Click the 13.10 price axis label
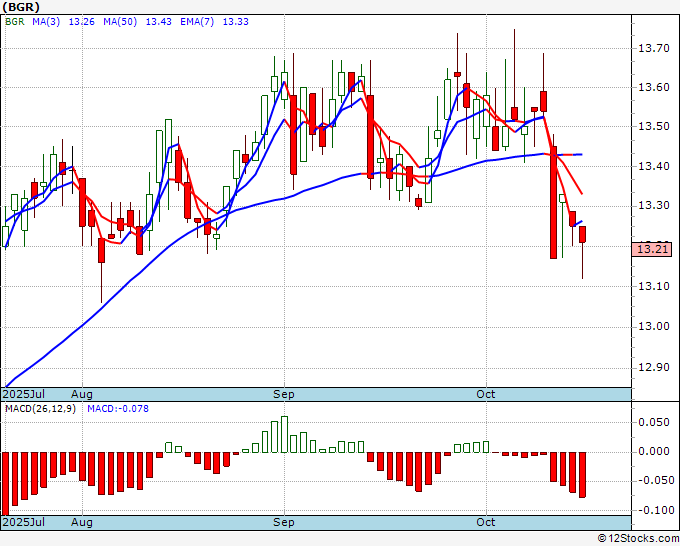680x546 pixels. click(654, 286)
